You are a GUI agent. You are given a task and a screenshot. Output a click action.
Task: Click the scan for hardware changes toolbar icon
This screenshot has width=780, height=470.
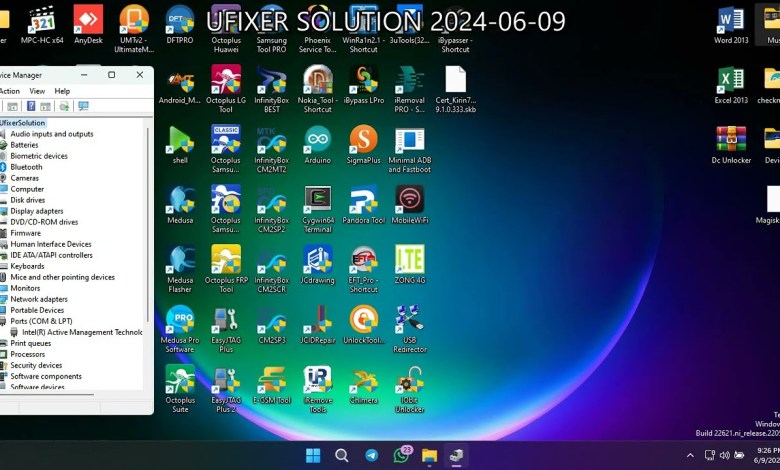(x=83, y=106)
